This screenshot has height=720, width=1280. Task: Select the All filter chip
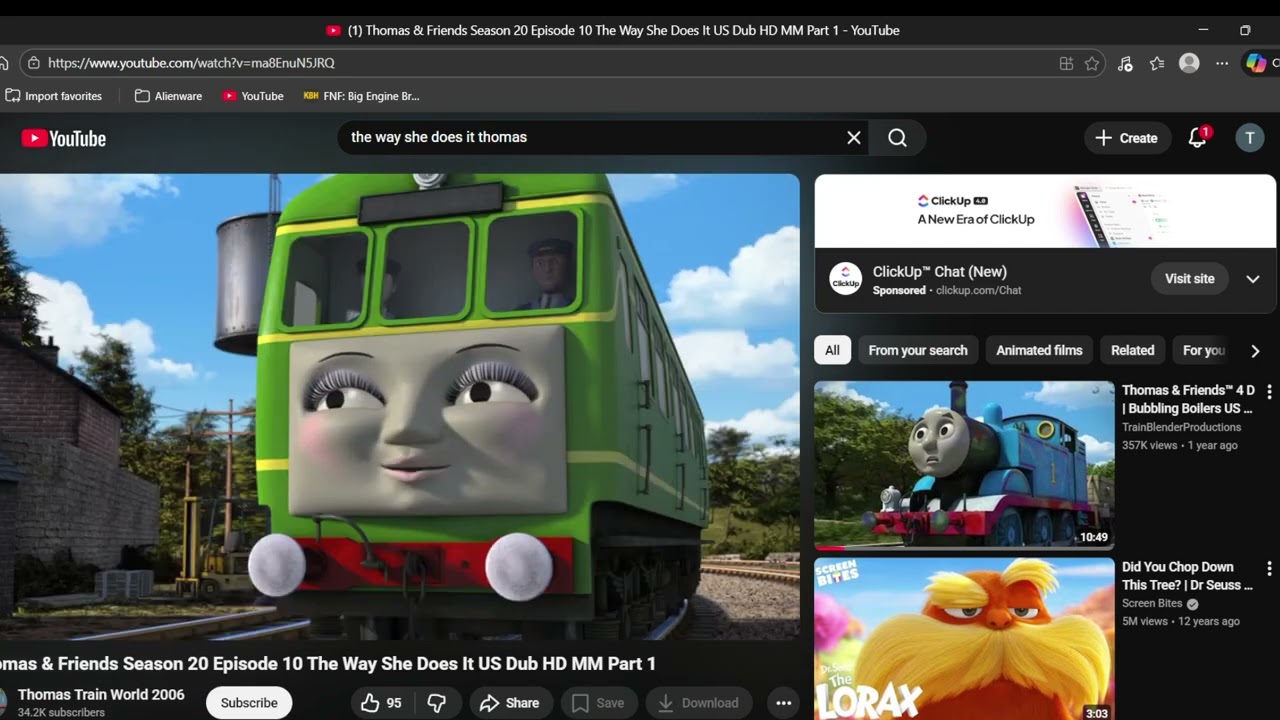(832, 350)
